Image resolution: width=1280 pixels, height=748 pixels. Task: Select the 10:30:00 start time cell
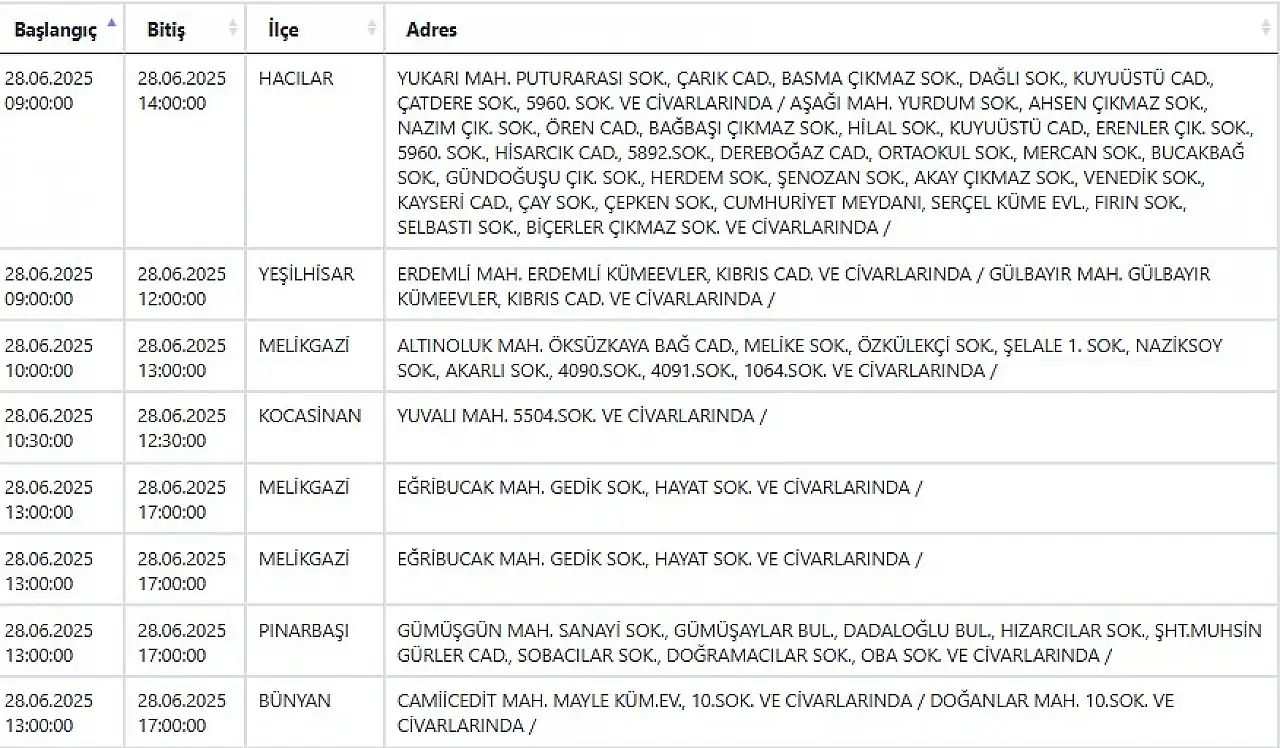61,427
